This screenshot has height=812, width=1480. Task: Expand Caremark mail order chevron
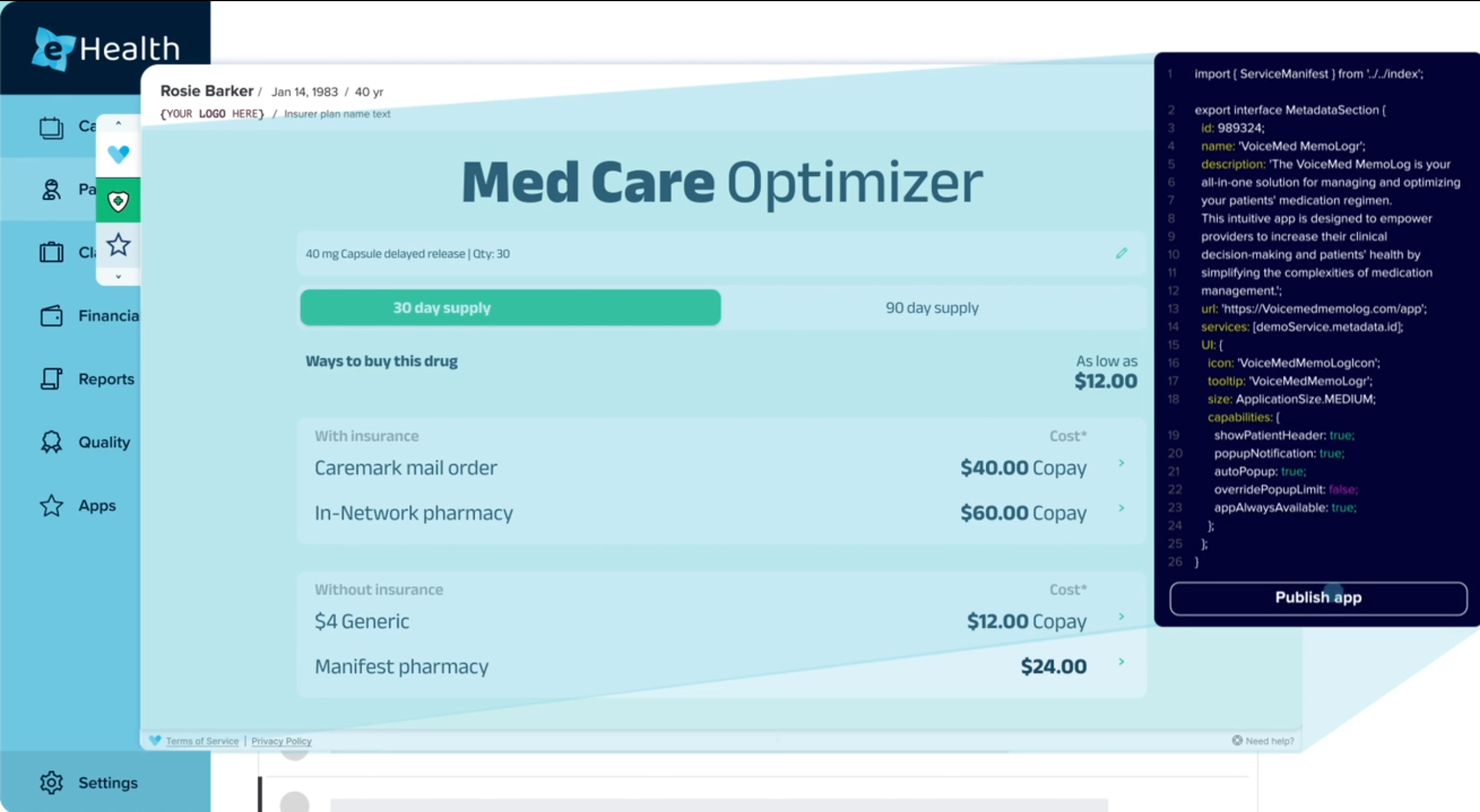1121,463
